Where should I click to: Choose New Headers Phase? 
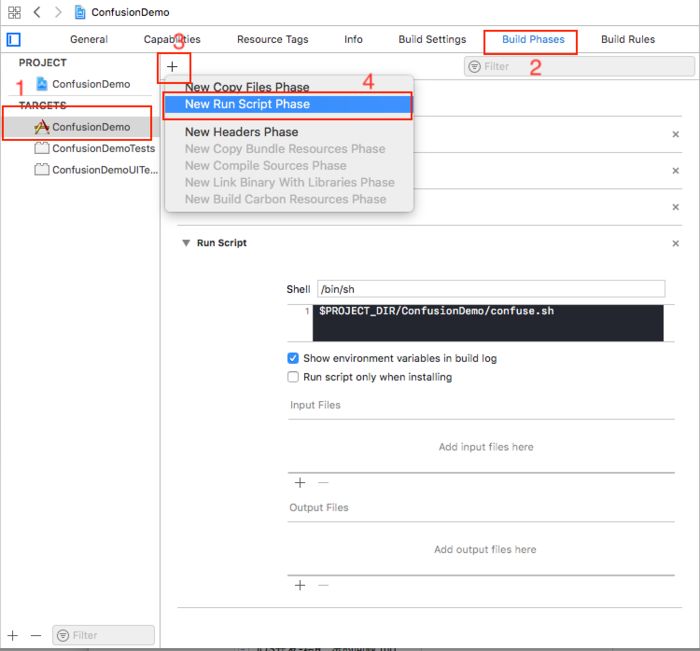click(x=242, y=132)
